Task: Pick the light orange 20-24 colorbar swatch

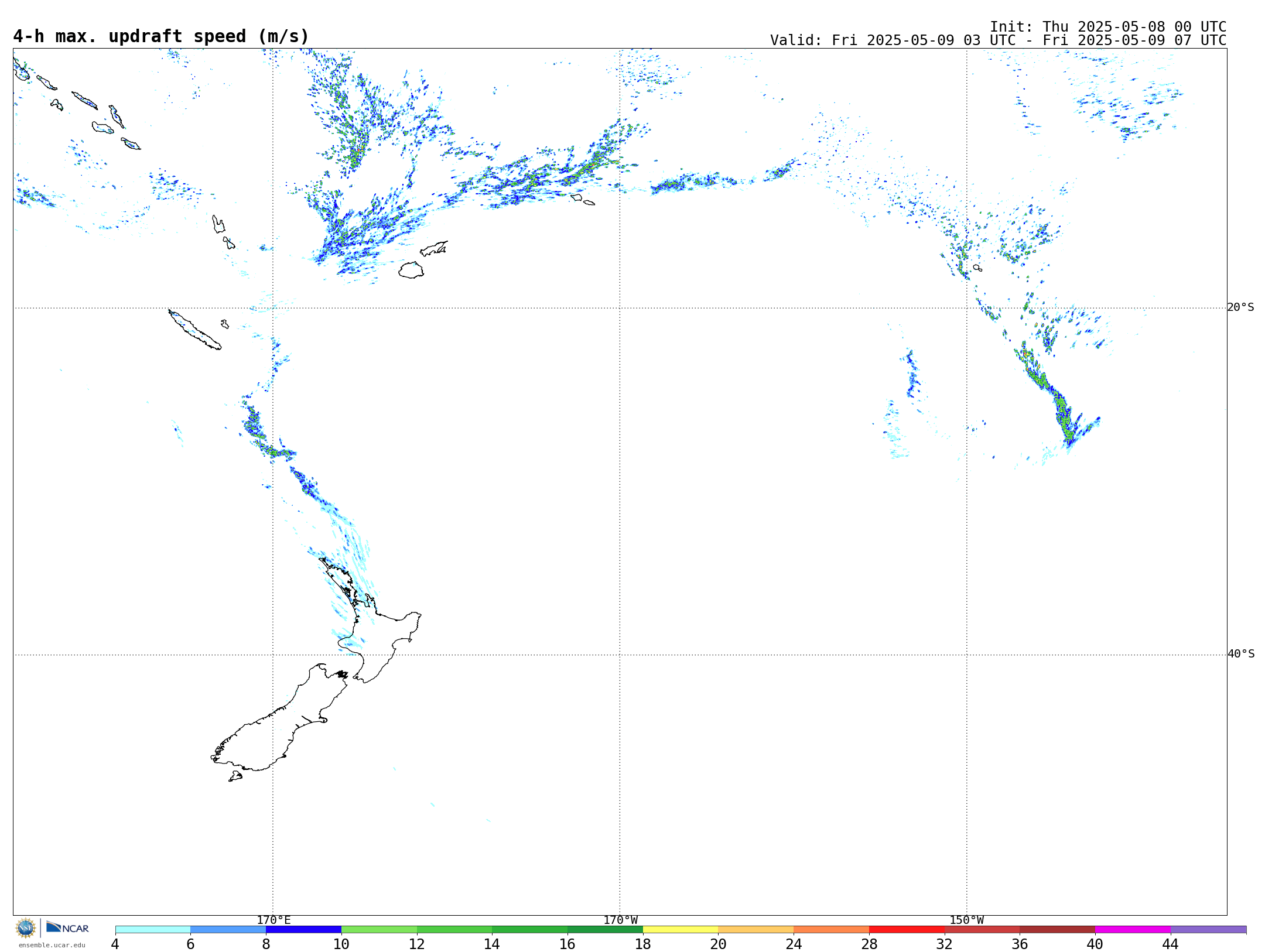Action: [756, 930]
